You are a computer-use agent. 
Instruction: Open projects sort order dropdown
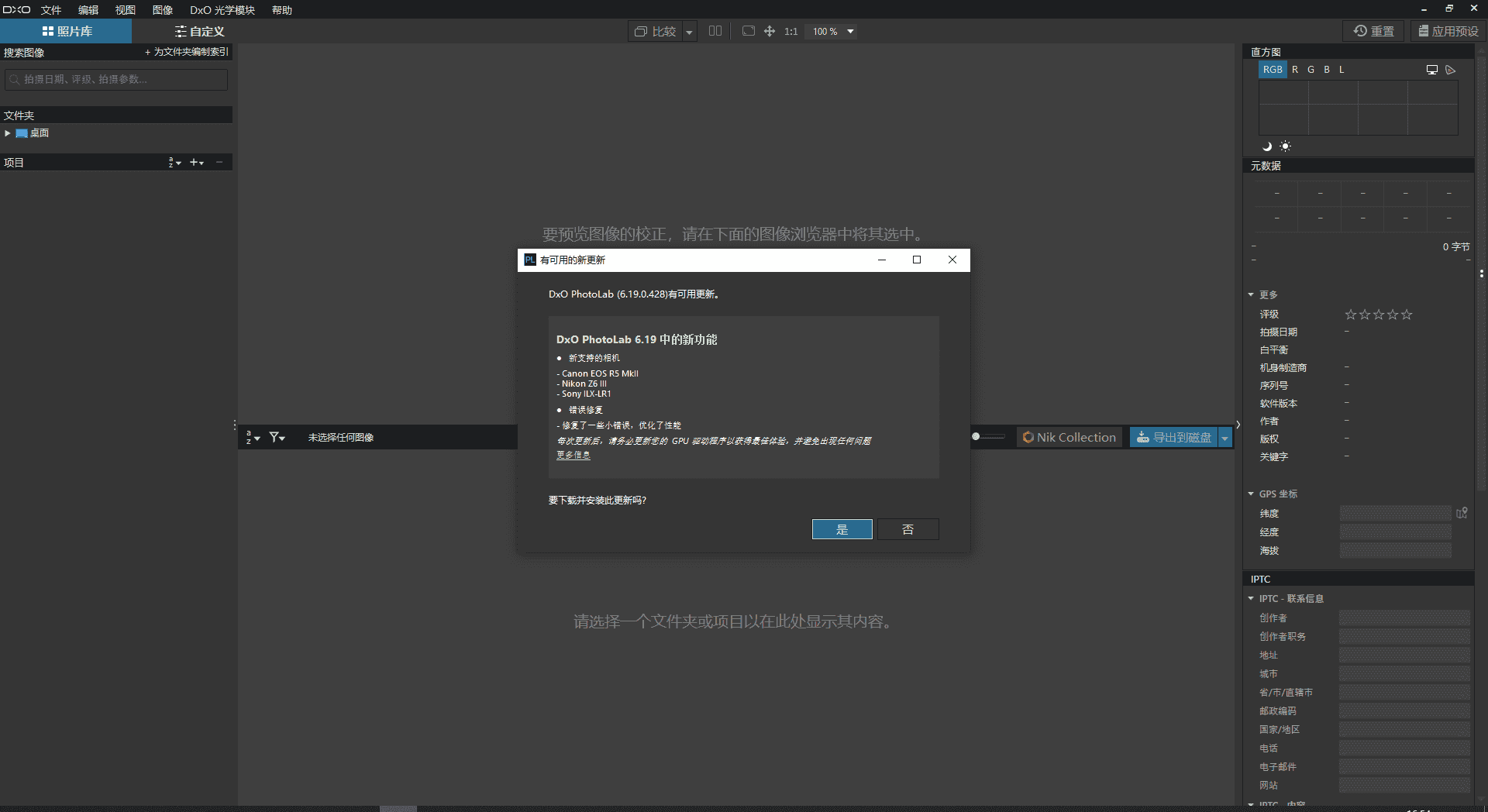[x=174, y=163]
